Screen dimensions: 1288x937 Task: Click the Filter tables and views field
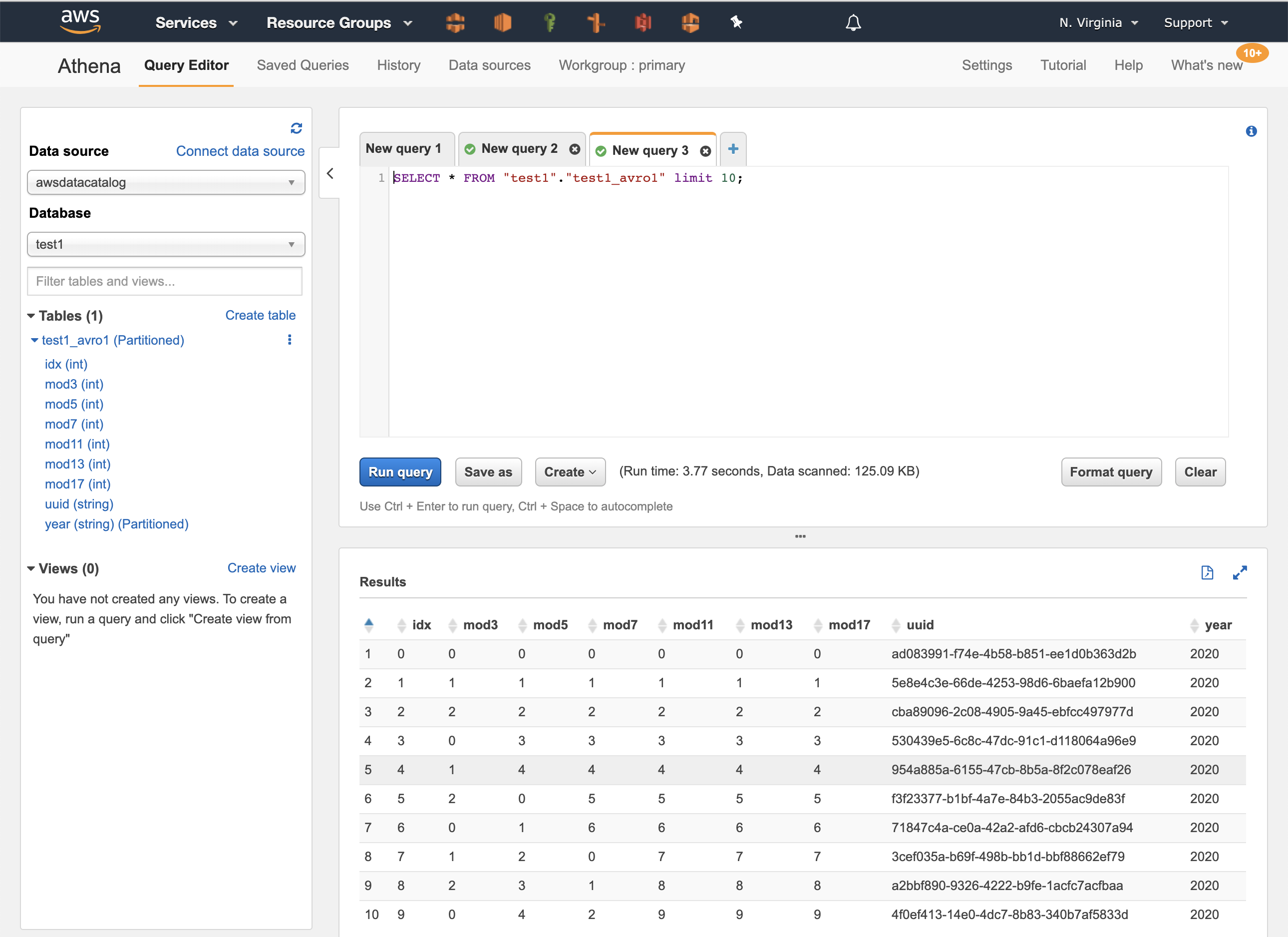coord(165,281)
